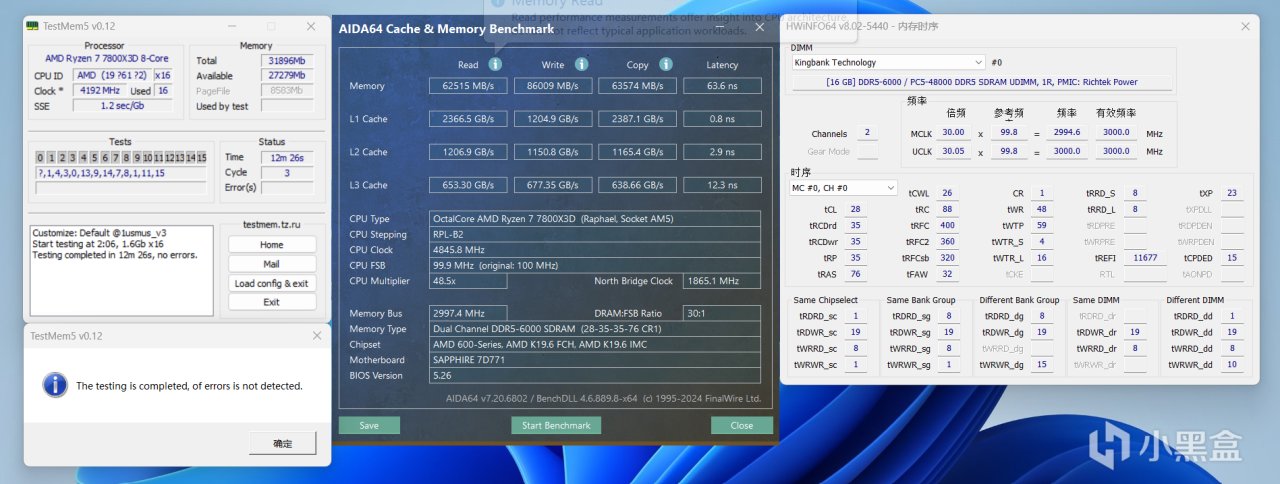Viewport: 1280px width, 484px height.
Task: Close the HWiNFO64 memory timing window
Action: pos(1245,26)
